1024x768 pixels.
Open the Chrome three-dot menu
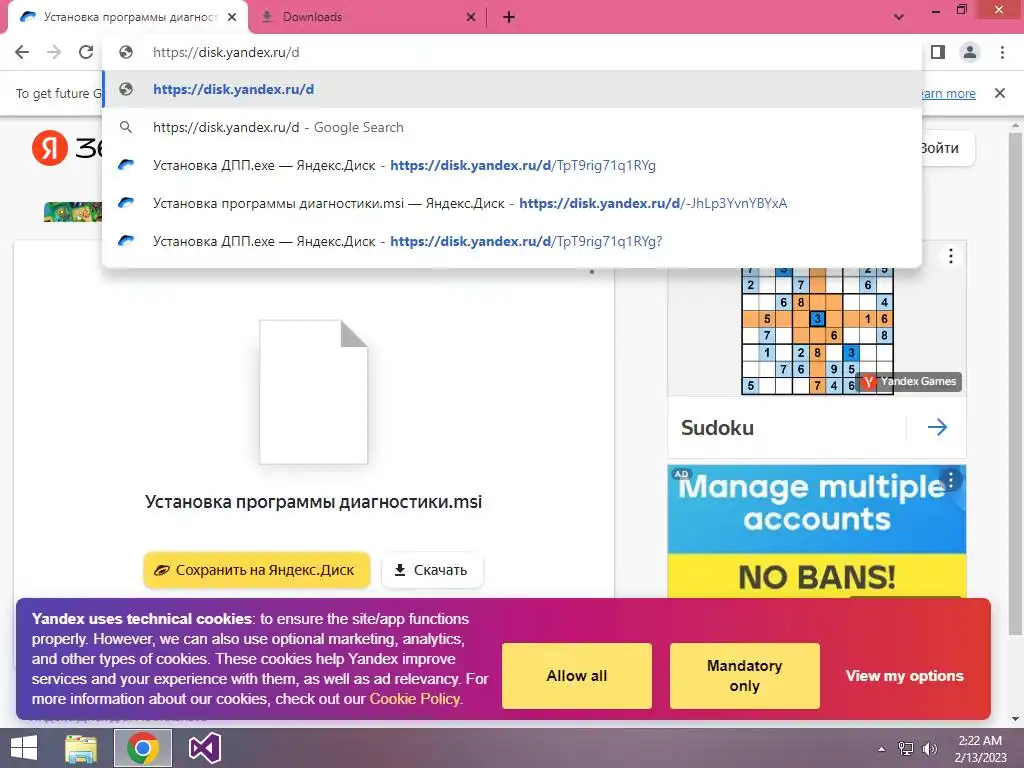1002,52
